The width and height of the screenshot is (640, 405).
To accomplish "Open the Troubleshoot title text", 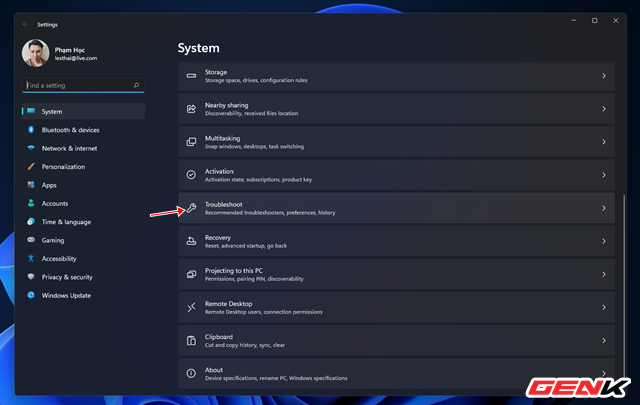I will [x=223, y=205].
